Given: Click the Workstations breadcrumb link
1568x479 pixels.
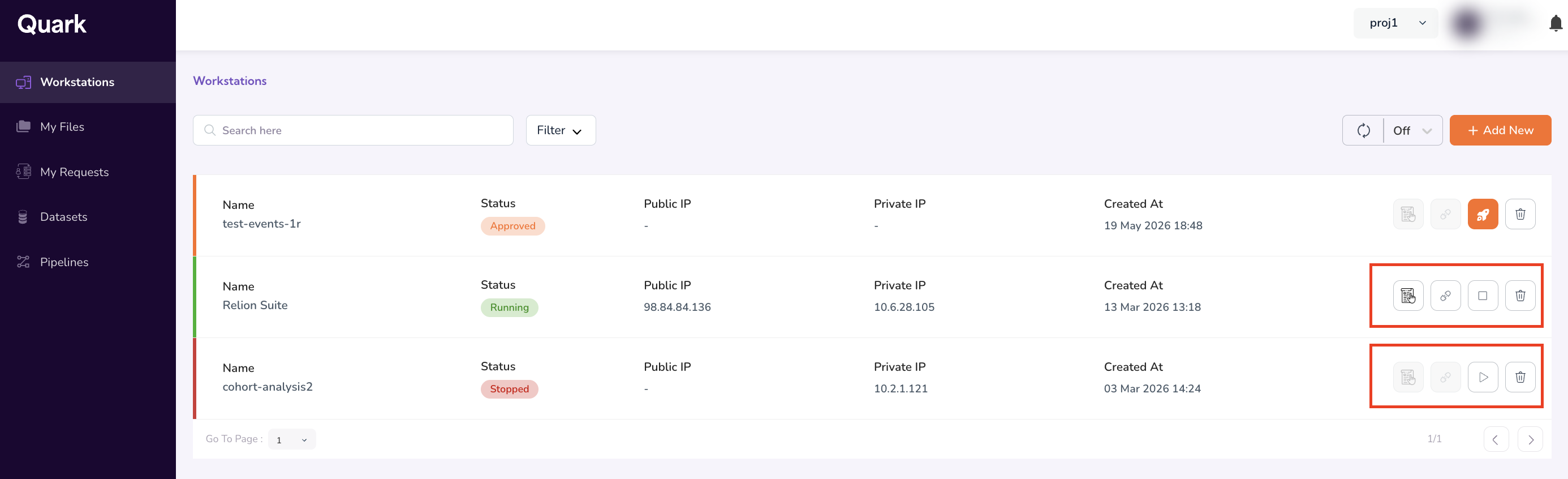Looking at the screenshot, I should point(230,81).
